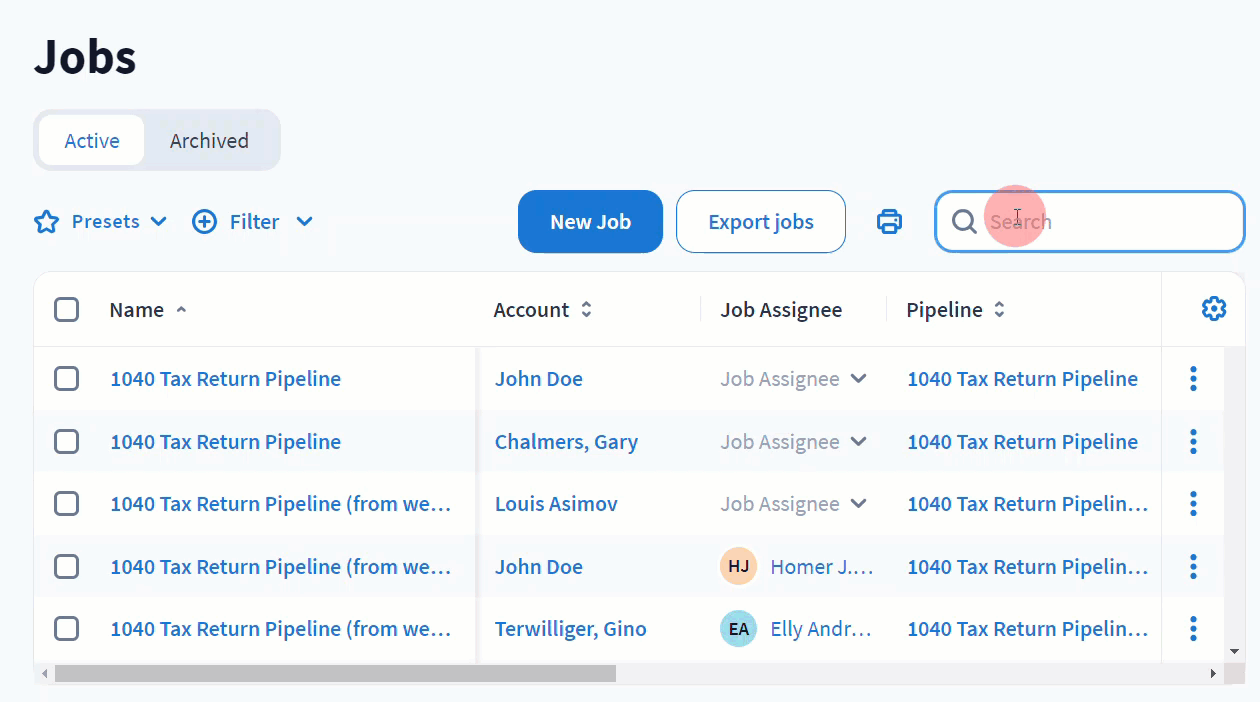This screenshot has width=1260, height=702.
Task: Click the printer icon
Action: click(x=889, y=222)
